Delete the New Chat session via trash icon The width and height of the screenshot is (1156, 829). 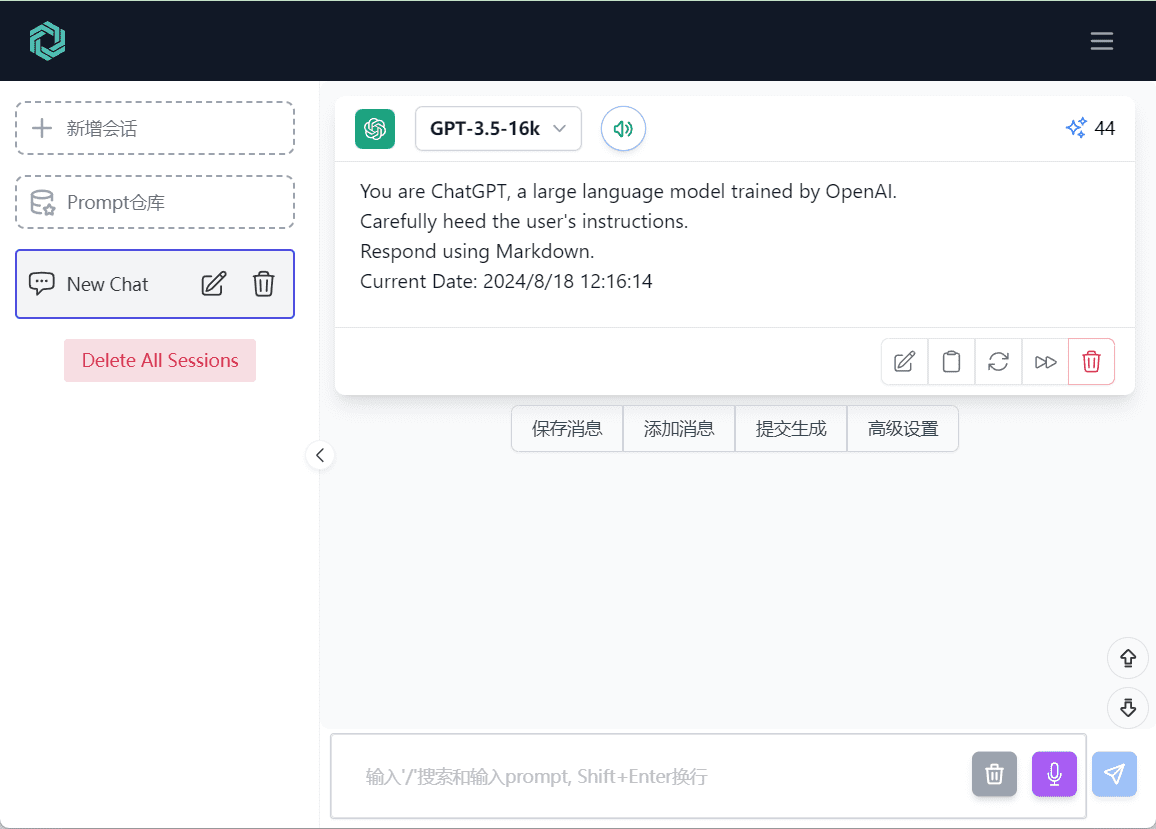(263, 284)
